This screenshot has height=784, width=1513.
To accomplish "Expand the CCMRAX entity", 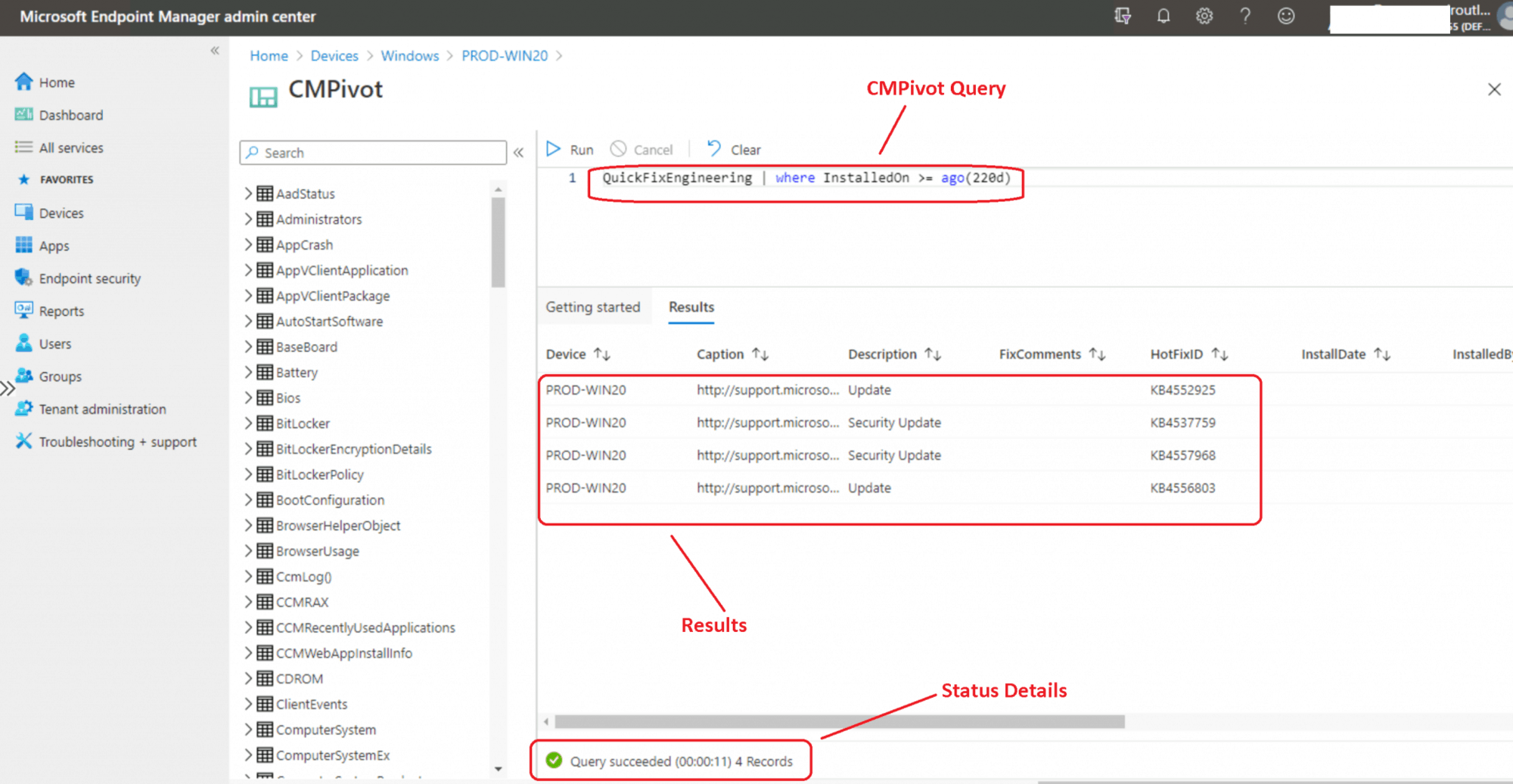I will (248, 602).
